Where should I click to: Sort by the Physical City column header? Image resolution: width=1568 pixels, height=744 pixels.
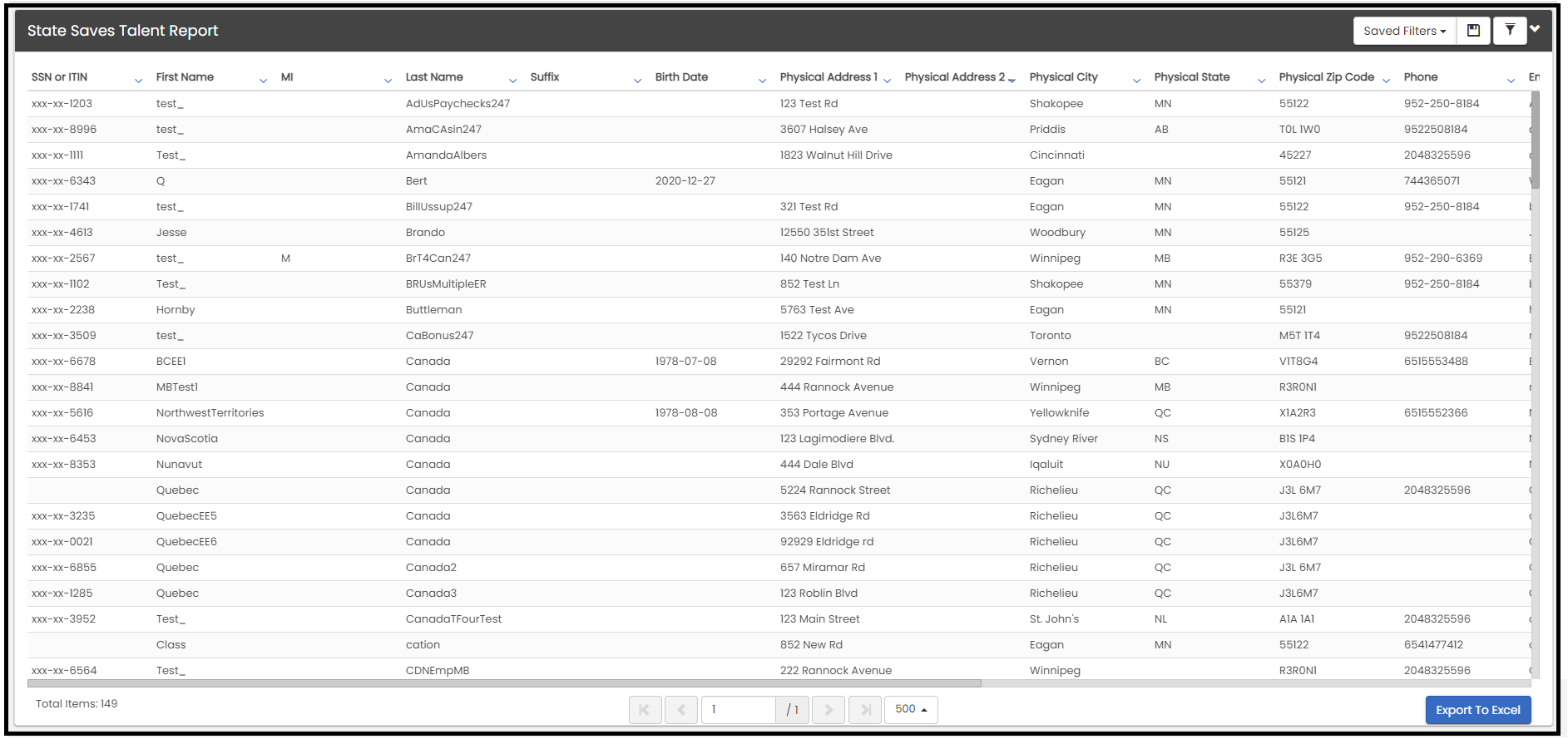point(1063,77)
